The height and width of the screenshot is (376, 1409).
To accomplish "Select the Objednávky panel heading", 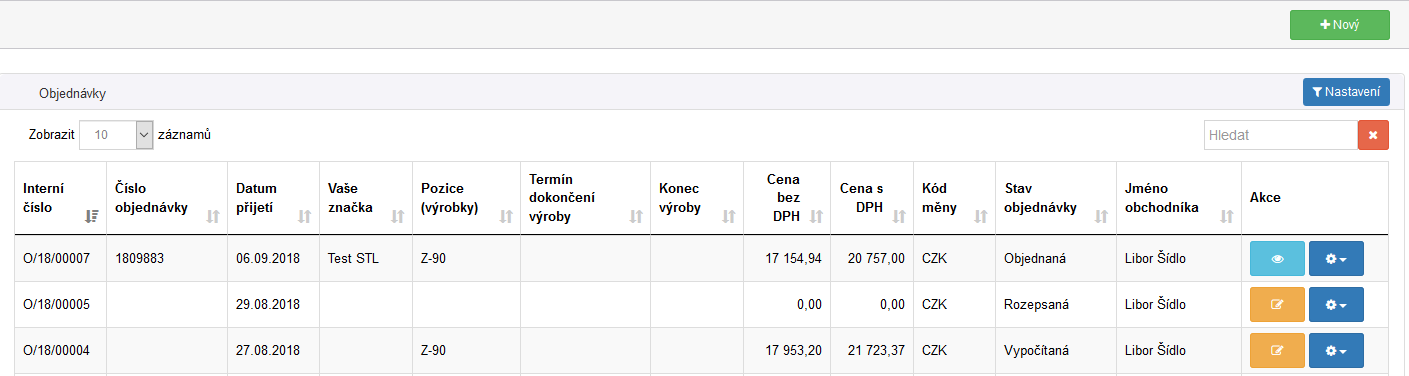I will pos(72,93).
